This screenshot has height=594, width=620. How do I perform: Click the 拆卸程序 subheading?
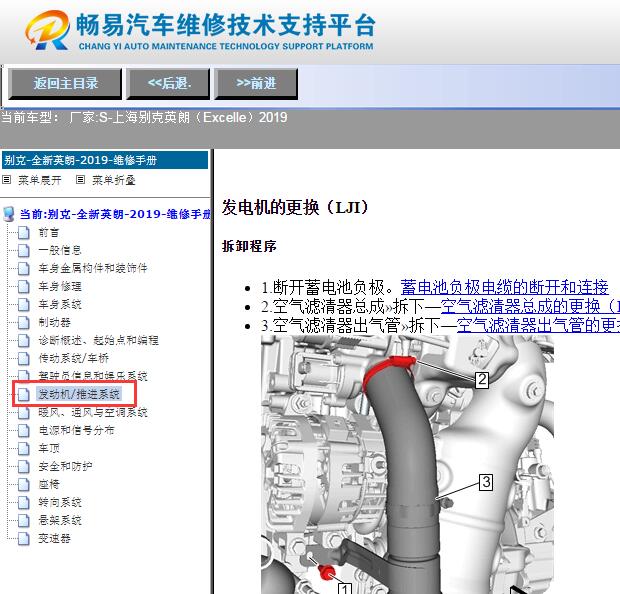click(x=249, y=246)
